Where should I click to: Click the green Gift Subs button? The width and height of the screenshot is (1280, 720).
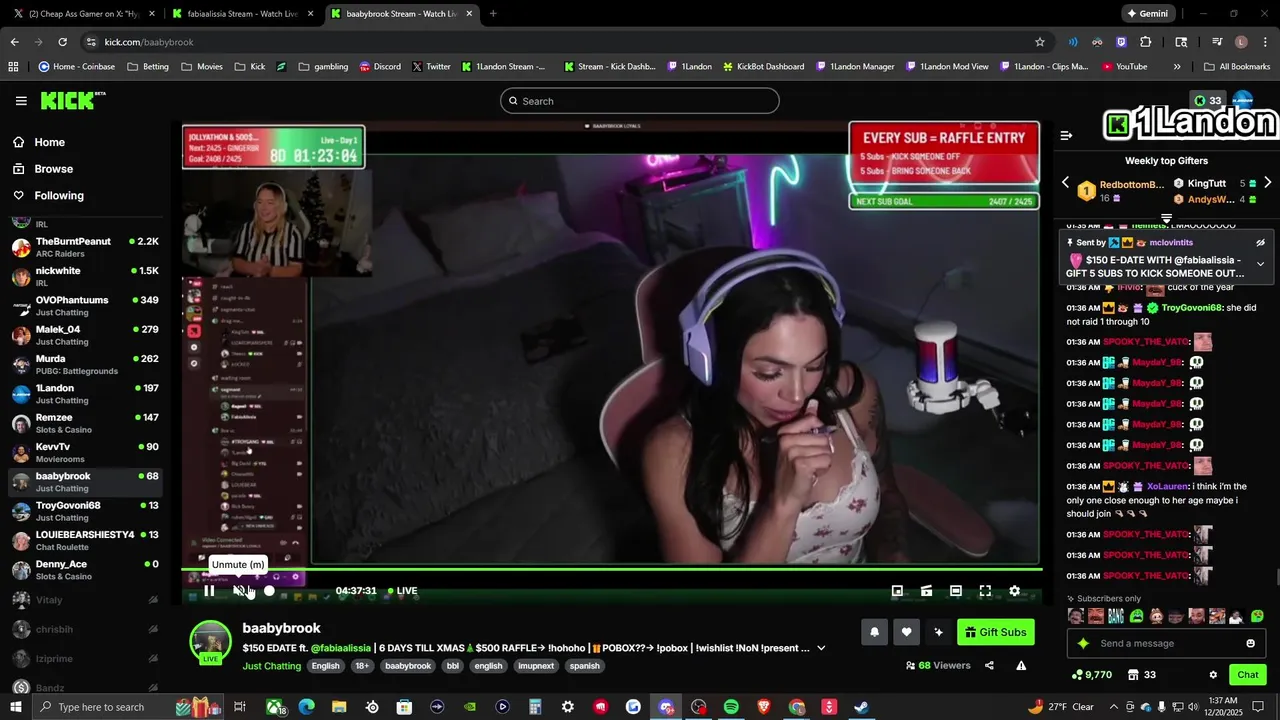[996, 632]
